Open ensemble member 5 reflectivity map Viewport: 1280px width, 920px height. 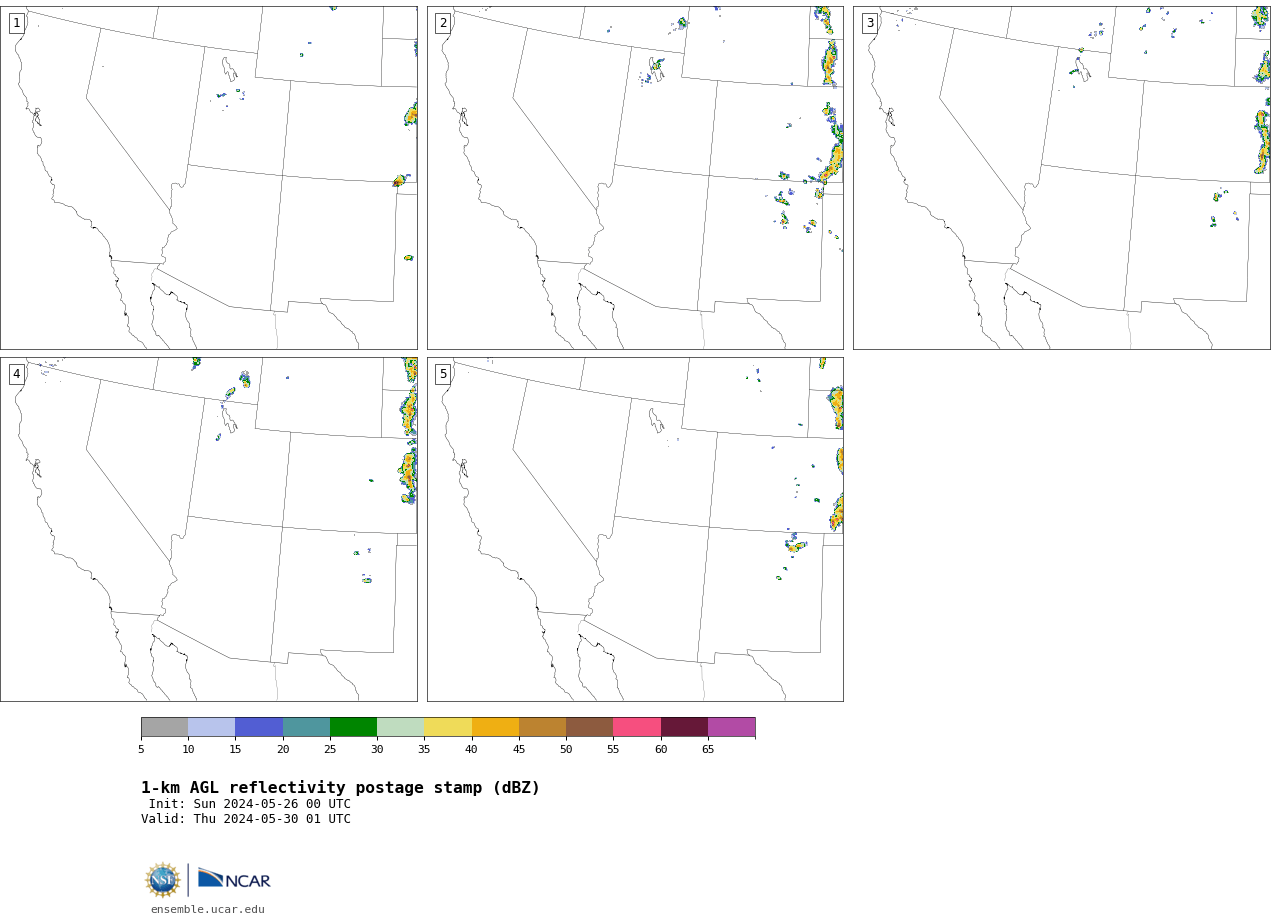coord(635,529)
